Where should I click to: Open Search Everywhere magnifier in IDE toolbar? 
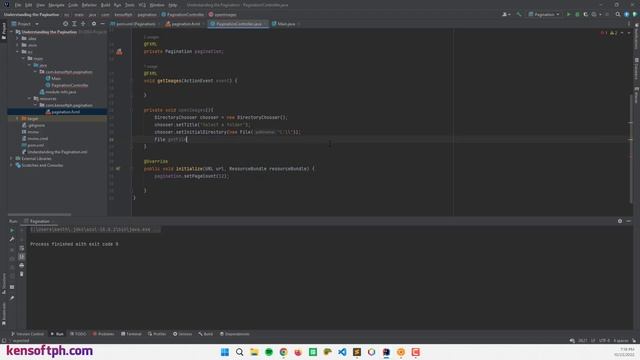coord(618,14)
